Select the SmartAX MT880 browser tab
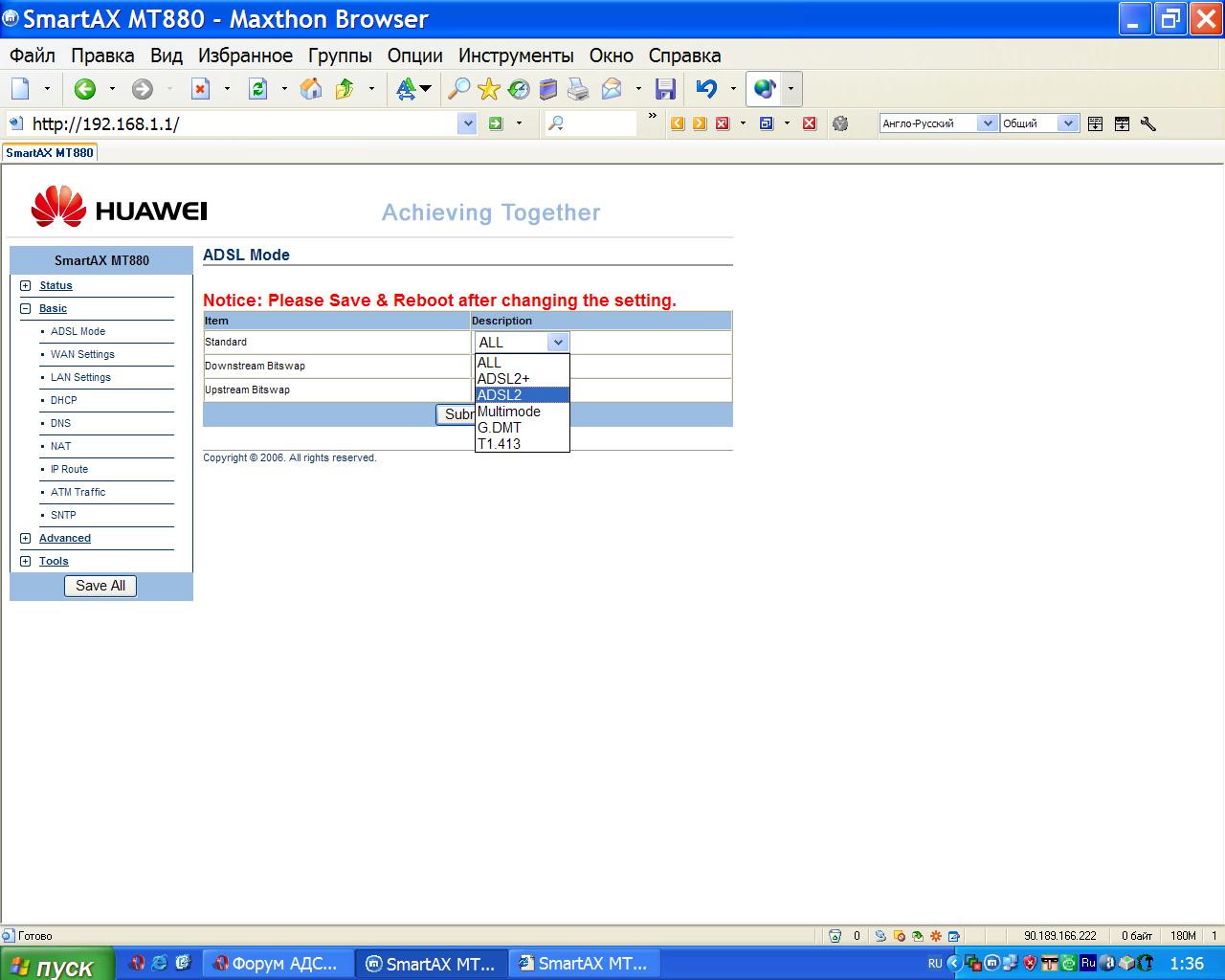This screenshot has height=980, width=1225. [x=50, y=152]
